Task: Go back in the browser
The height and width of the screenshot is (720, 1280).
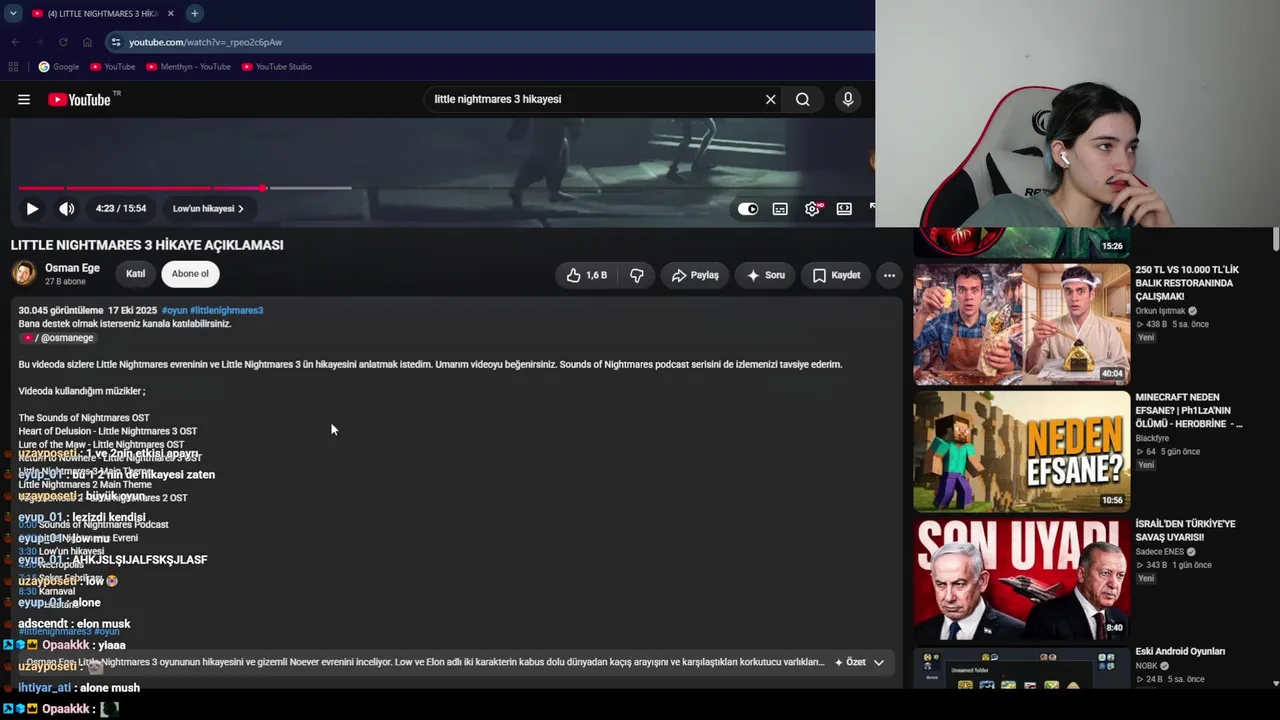Action: pyautogui.click(x=15, y=42)
